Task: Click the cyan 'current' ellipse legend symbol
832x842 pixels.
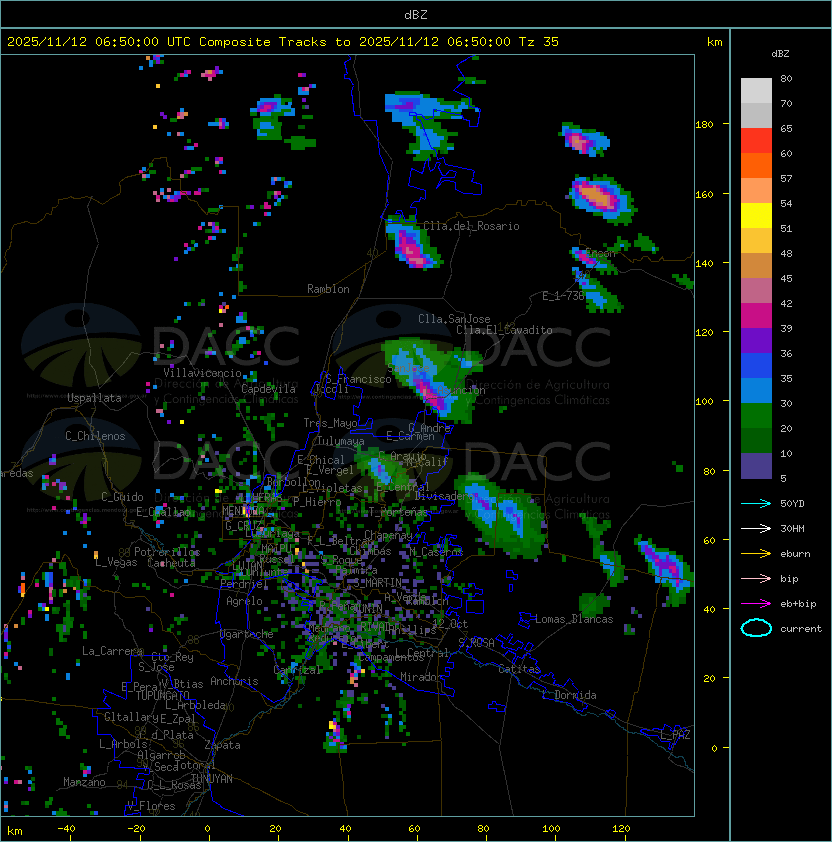Action: tap(756, 628)
